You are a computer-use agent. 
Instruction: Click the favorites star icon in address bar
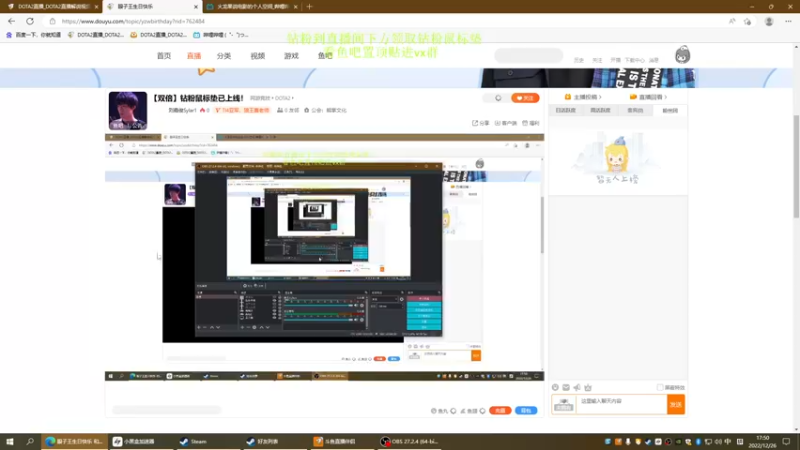point(747,21)
